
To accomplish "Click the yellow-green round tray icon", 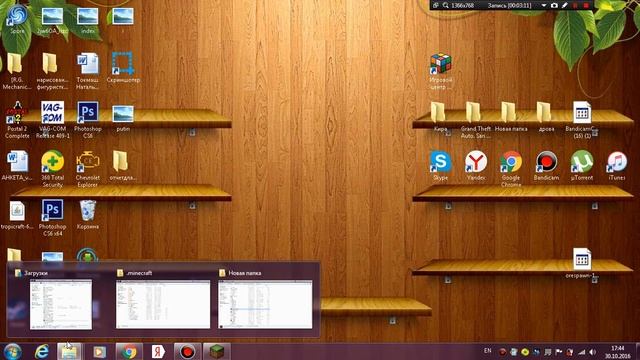I will pyautogui.click(x=525, y=352).
